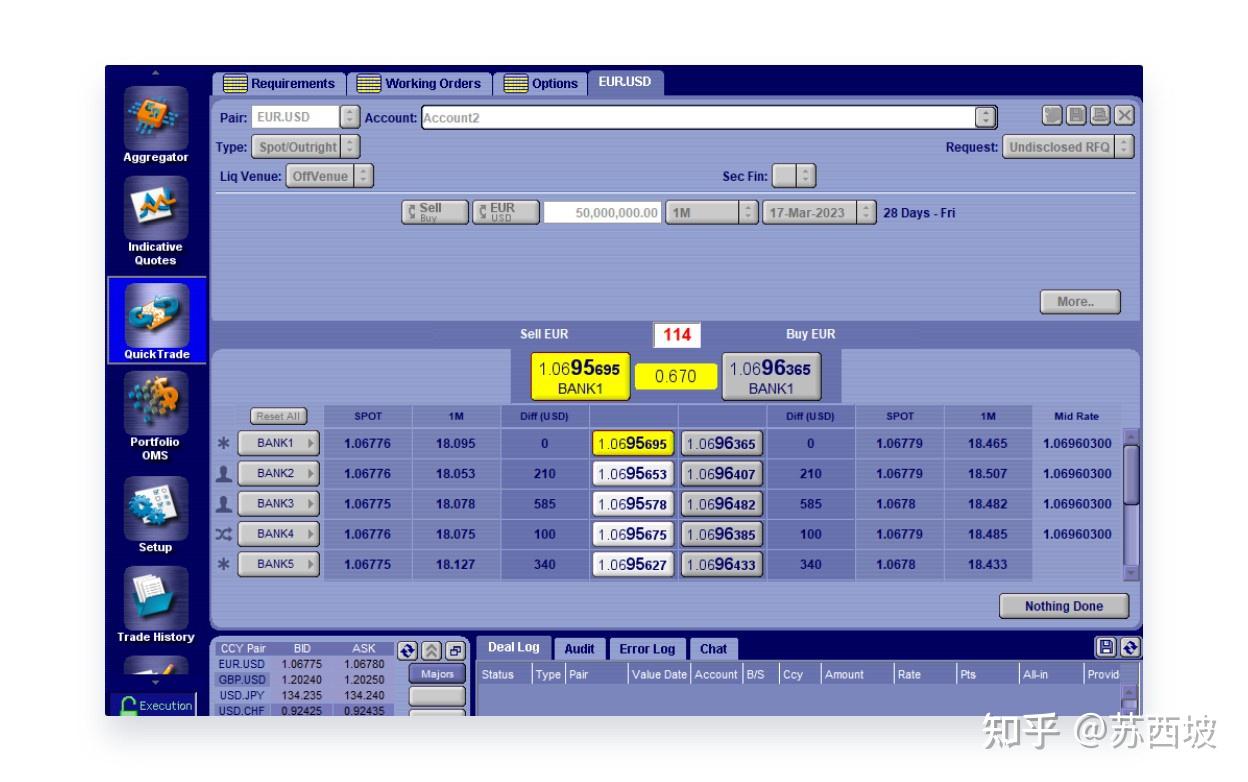Viewport: 1248px width, 782px height.
Task: Open the Chat tab
Action: tap(713, 649)
